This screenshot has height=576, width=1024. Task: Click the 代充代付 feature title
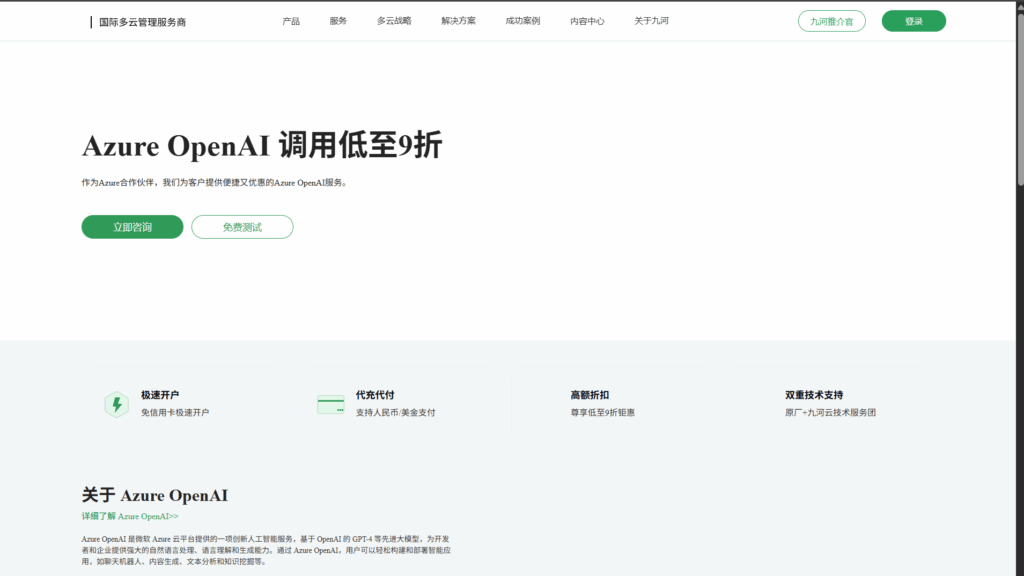pyautogui.click(x=375, y=395)
